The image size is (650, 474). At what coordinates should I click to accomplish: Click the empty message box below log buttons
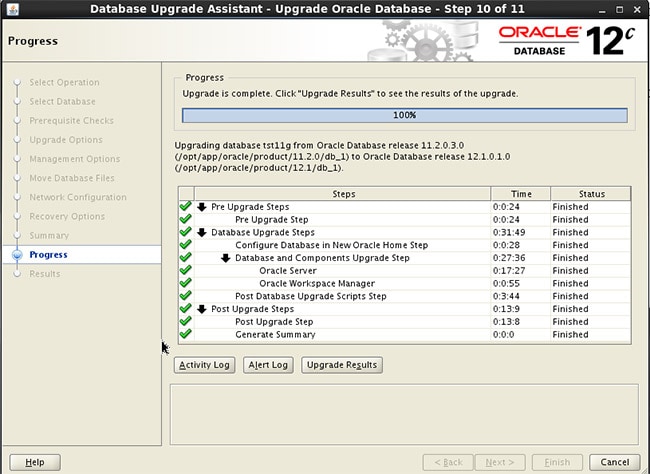[x=404, y=414]
